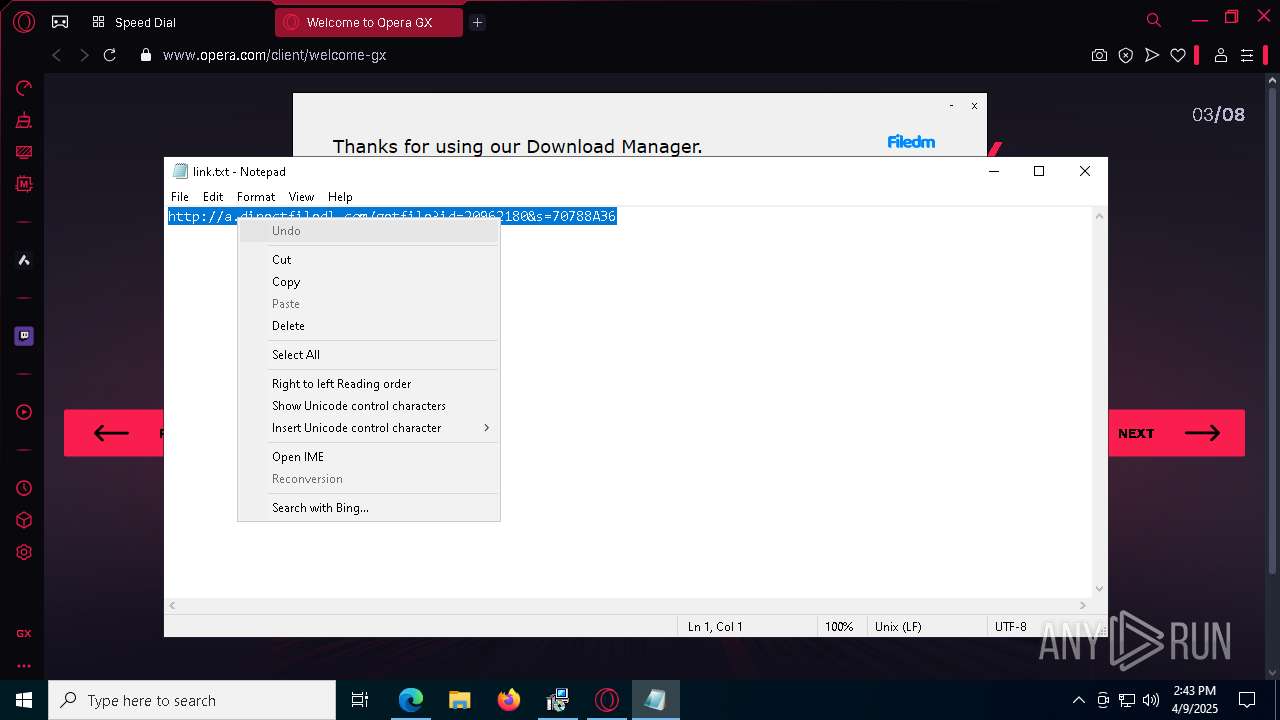The width and height of the screenshot is (1280, 720).
Task: Click Notepad horizontal scrollbar right arrow
Action: (1083, 605)
